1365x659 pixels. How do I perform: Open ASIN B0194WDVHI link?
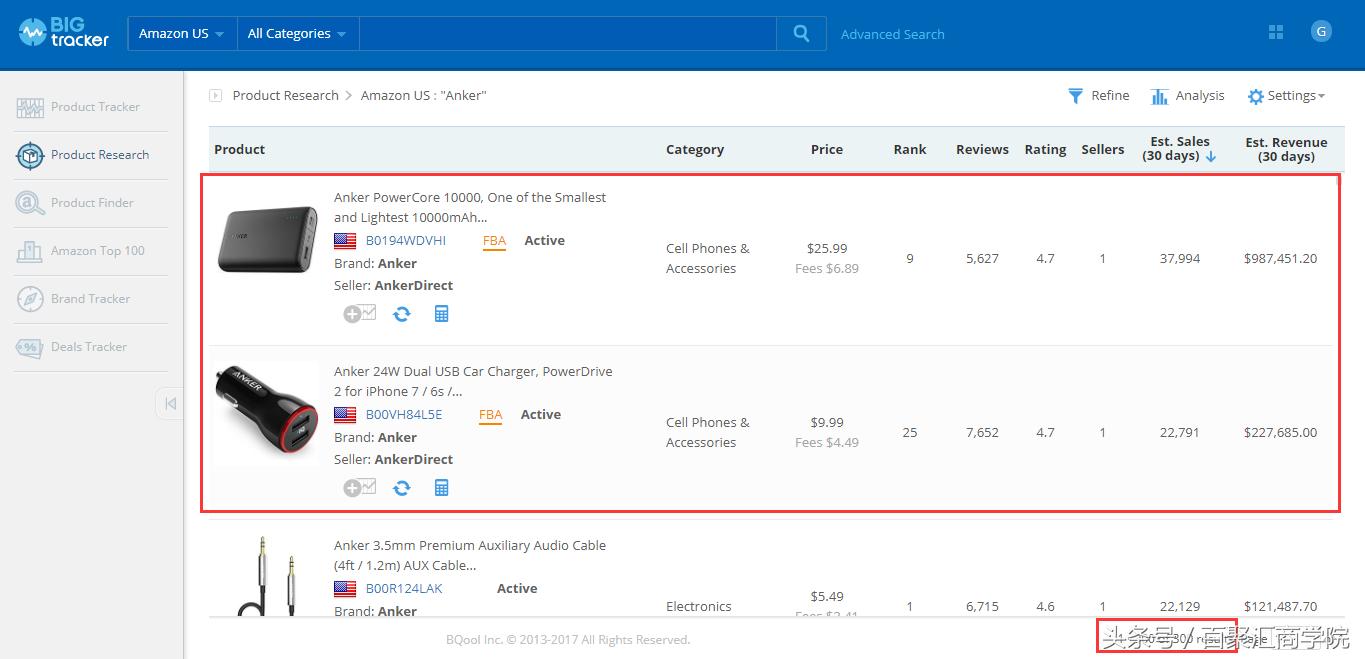(x=405, y=241)
